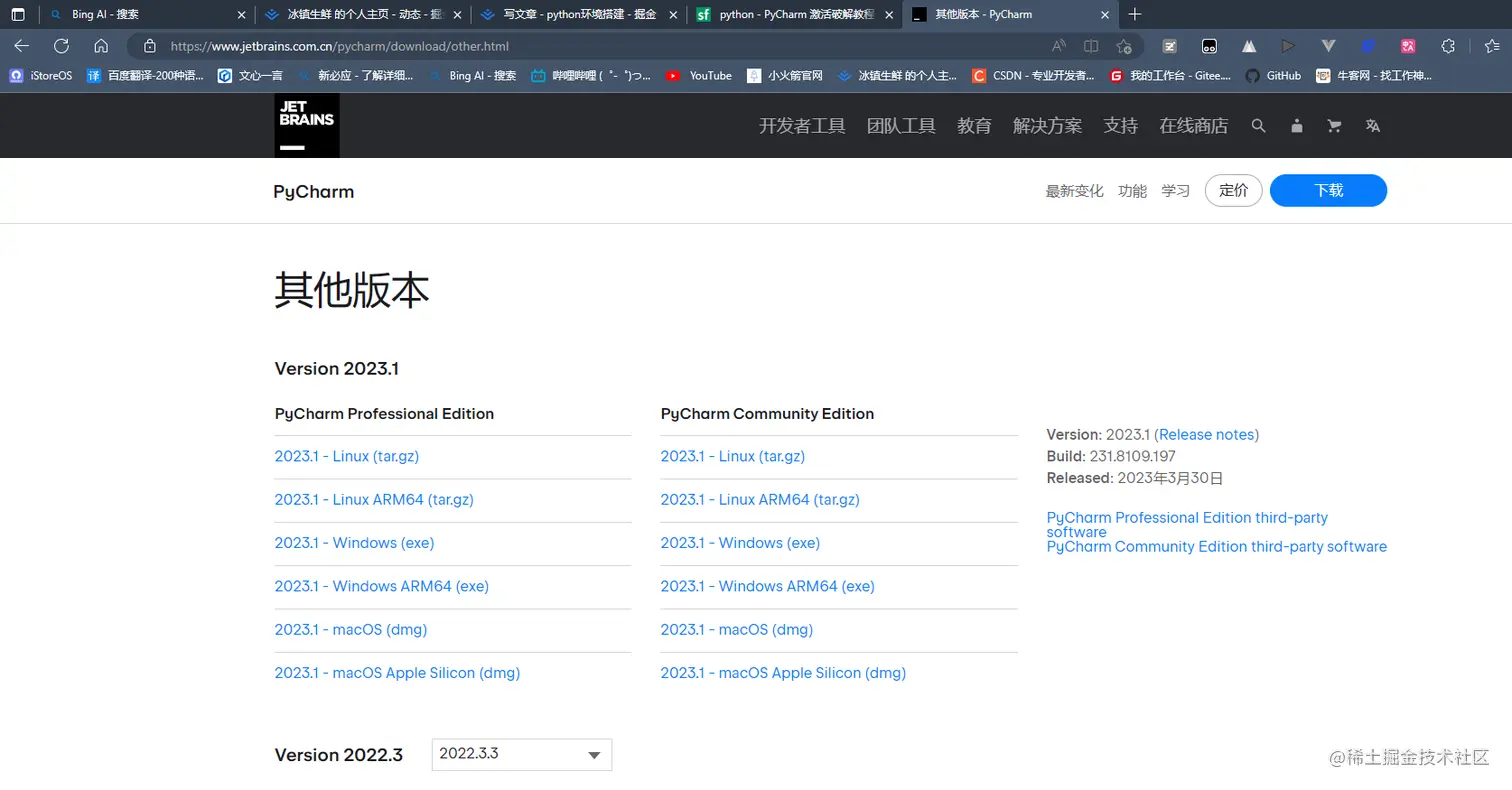Download Community 2023.1 Linux ARM64 (tar.gz)
Viewport: 1512px width, 790px height.
coord(760,500)
